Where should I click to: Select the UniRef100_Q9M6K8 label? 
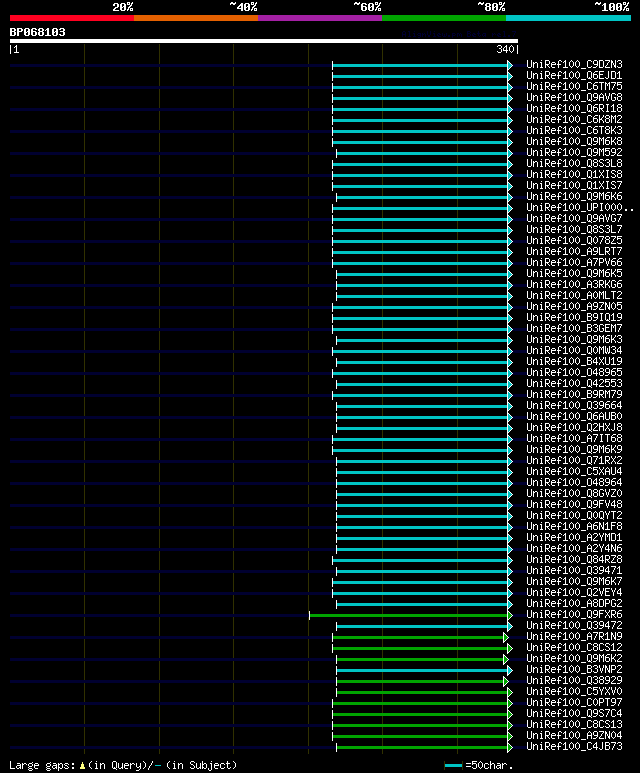[x=574, y=141]
